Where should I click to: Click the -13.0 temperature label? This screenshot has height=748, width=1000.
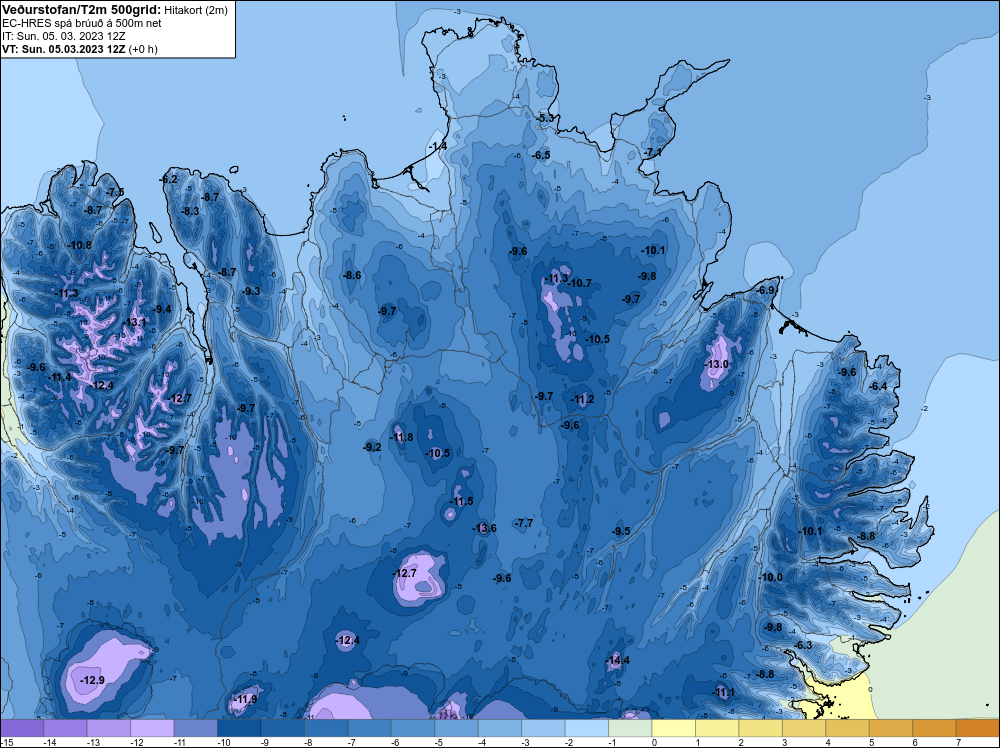point(717,364)
